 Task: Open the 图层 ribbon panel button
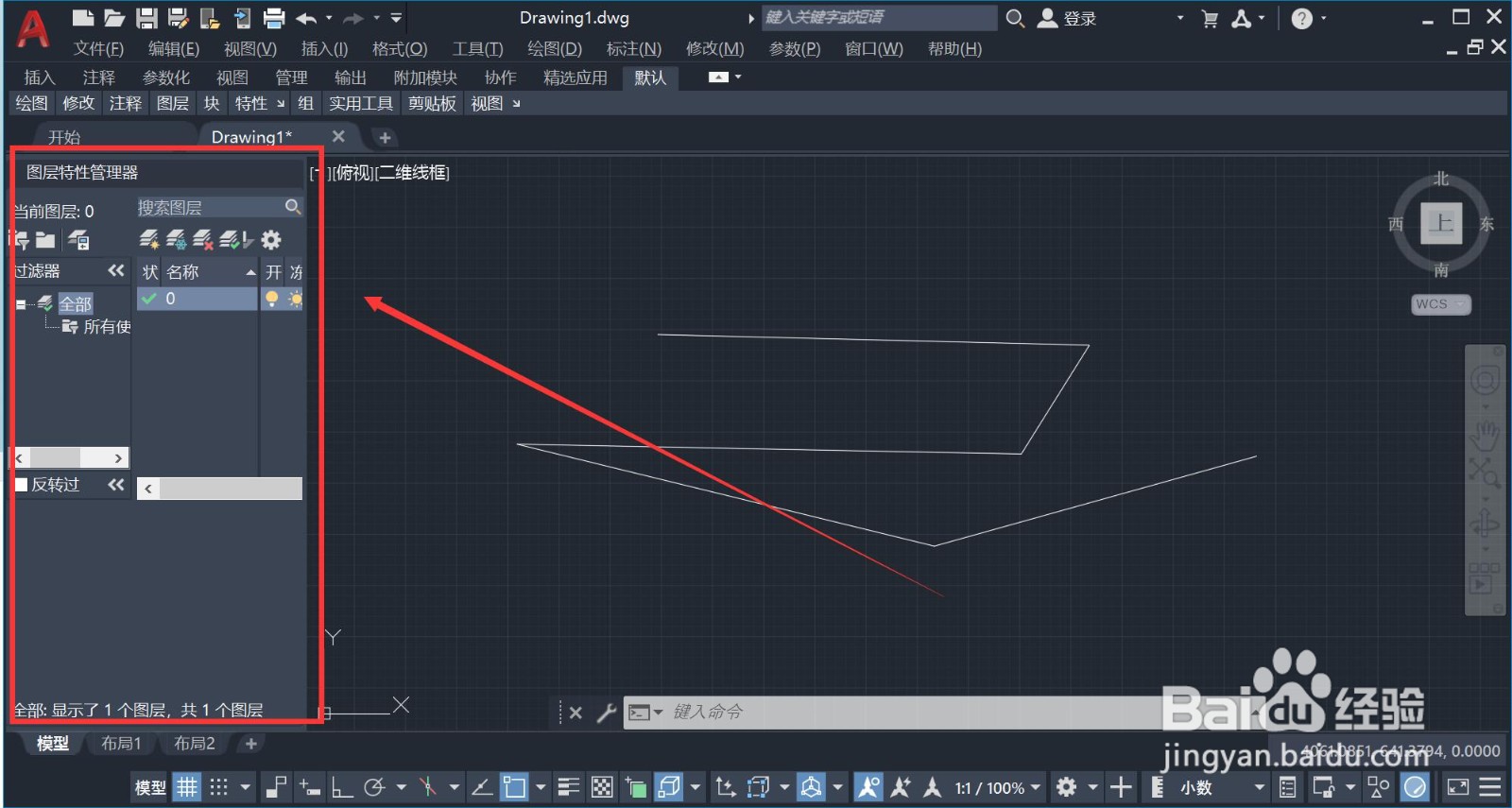172,103
